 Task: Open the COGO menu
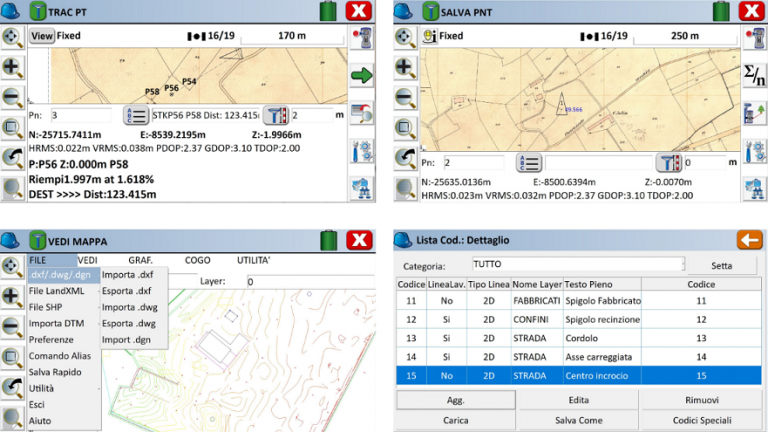(x=197, y=260)
